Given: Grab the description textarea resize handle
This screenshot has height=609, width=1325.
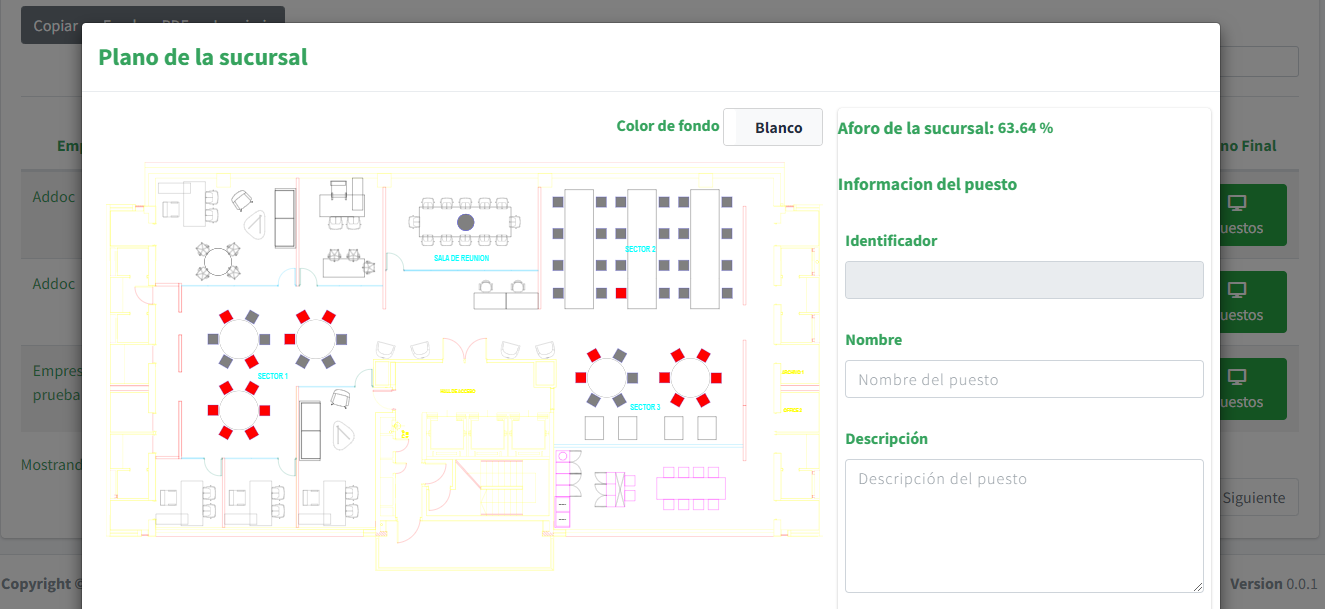Looking at the screenshot, I should [x=1197, y=586].
